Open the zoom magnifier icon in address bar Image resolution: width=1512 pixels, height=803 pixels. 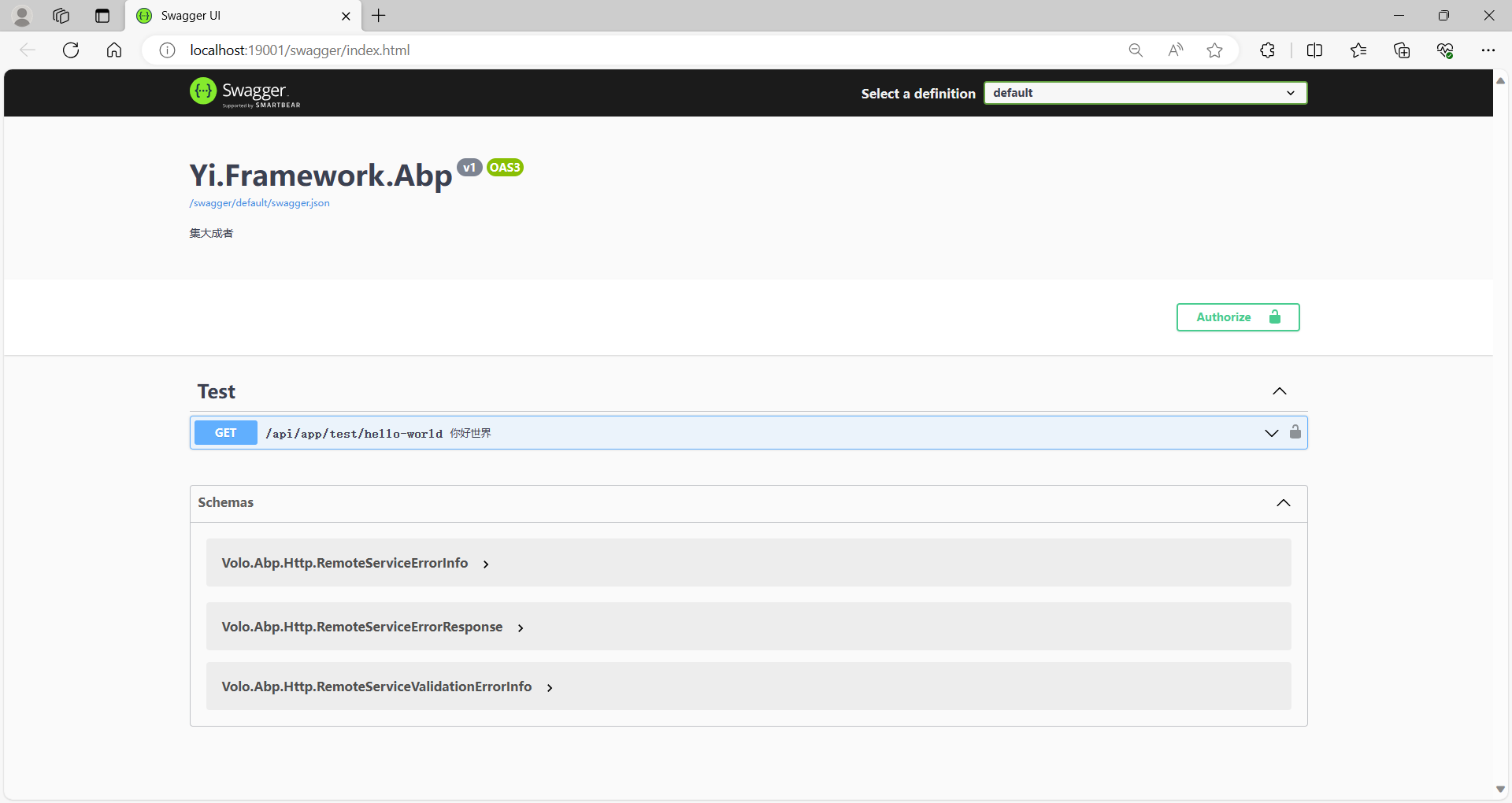coord(1136,50)
